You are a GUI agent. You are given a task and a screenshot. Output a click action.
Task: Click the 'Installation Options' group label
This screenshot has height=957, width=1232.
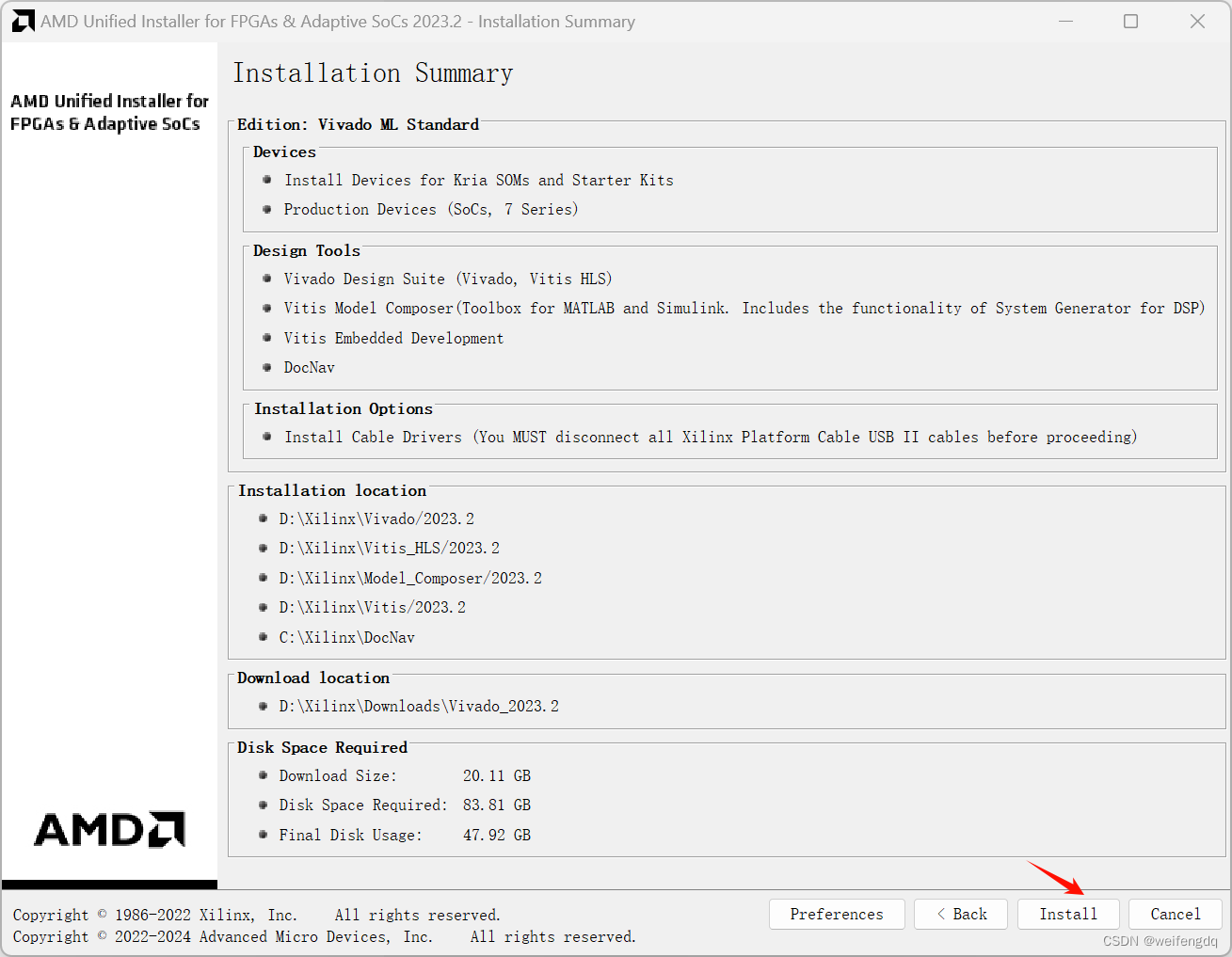pos(344,408)
